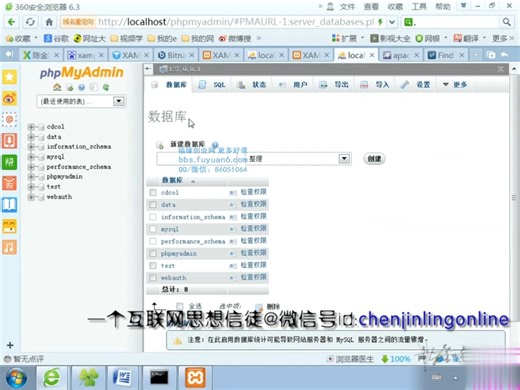This screenshot has width=520, height=390.
Task: Open the music note sidebar icon
Action: (x=9, y=247)
